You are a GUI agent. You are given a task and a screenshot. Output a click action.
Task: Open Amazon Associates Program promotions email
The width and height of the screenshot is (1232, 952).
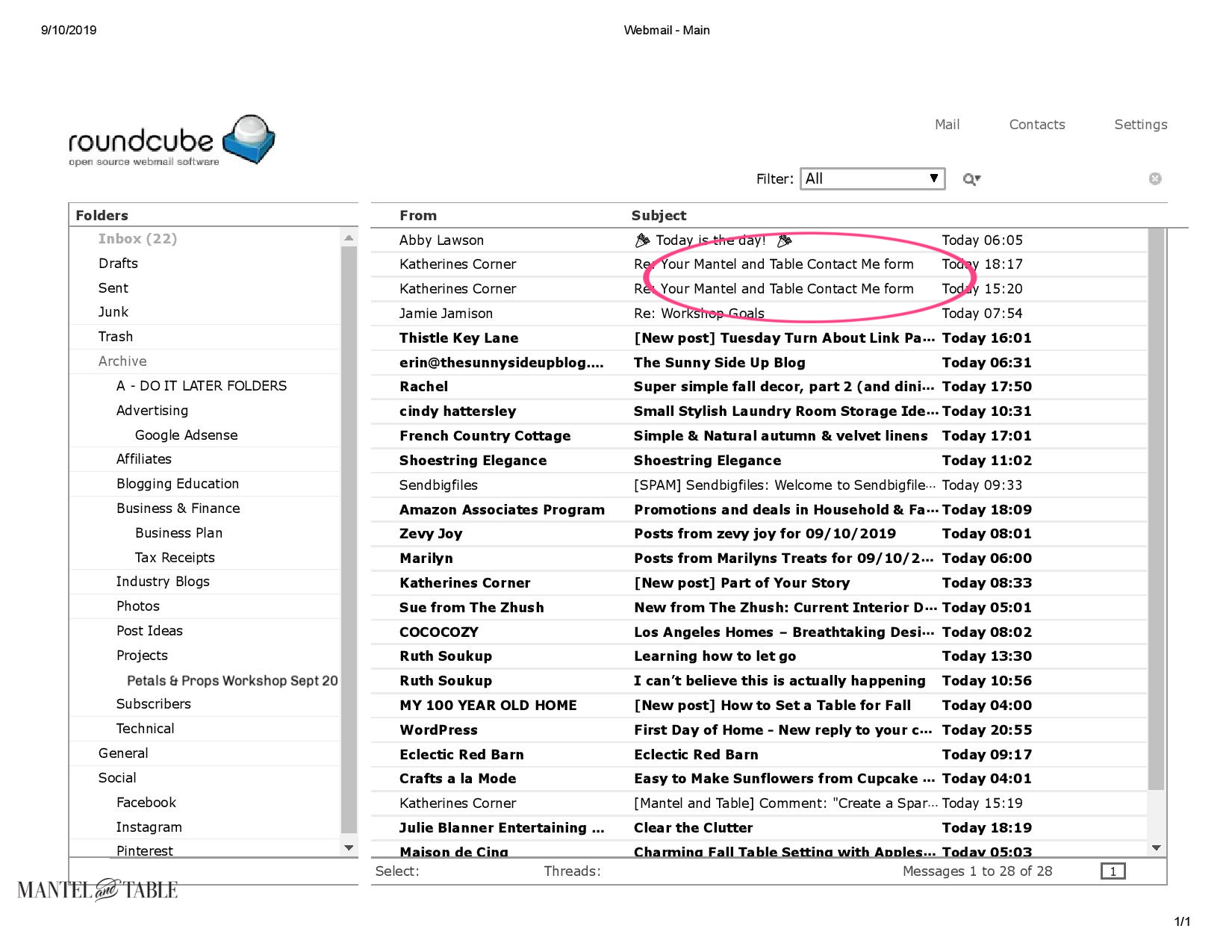coord(759,510)
